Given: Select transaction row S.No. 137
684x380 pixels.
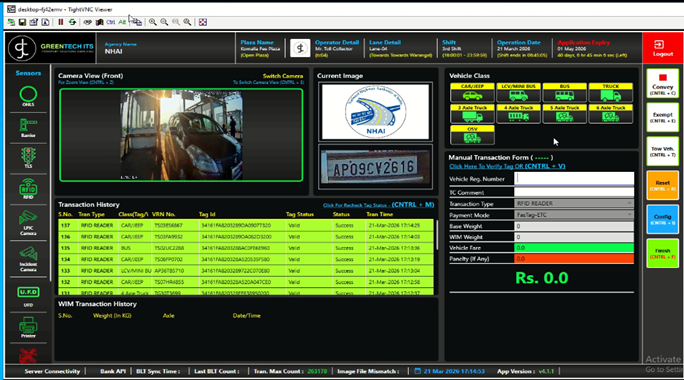Looking at the screenshot, I should click(x=246, y=225).
